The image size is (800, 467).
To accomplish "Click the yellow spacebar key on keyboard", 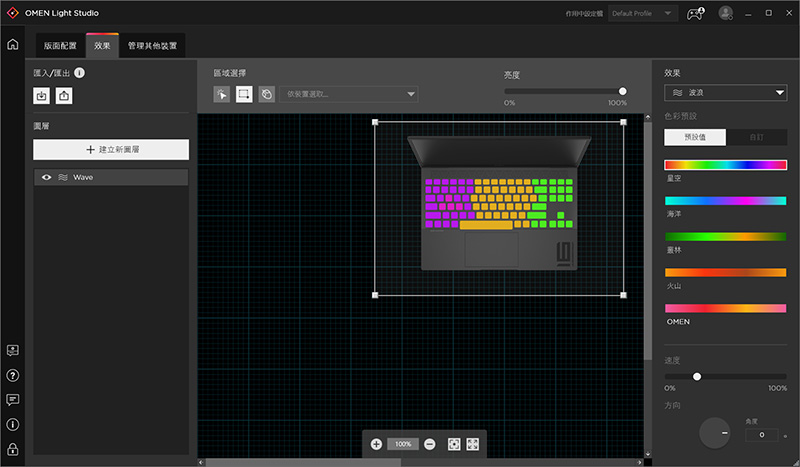I will (x=486, y=225).
